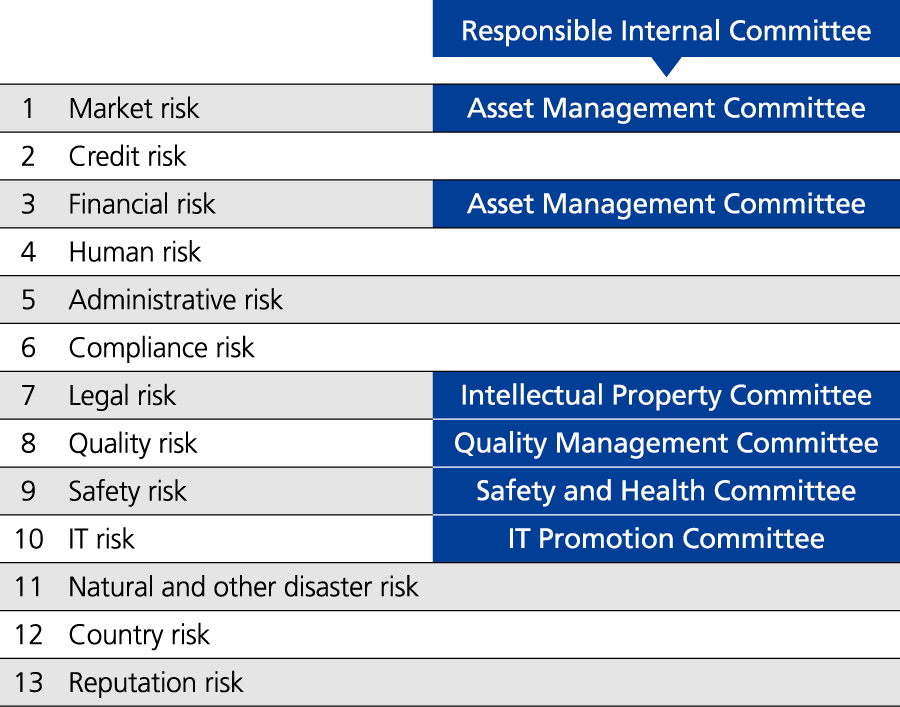Click the Responsible Internal Committee header
Screen dimensions: 900x707
(x=666, y=29)
